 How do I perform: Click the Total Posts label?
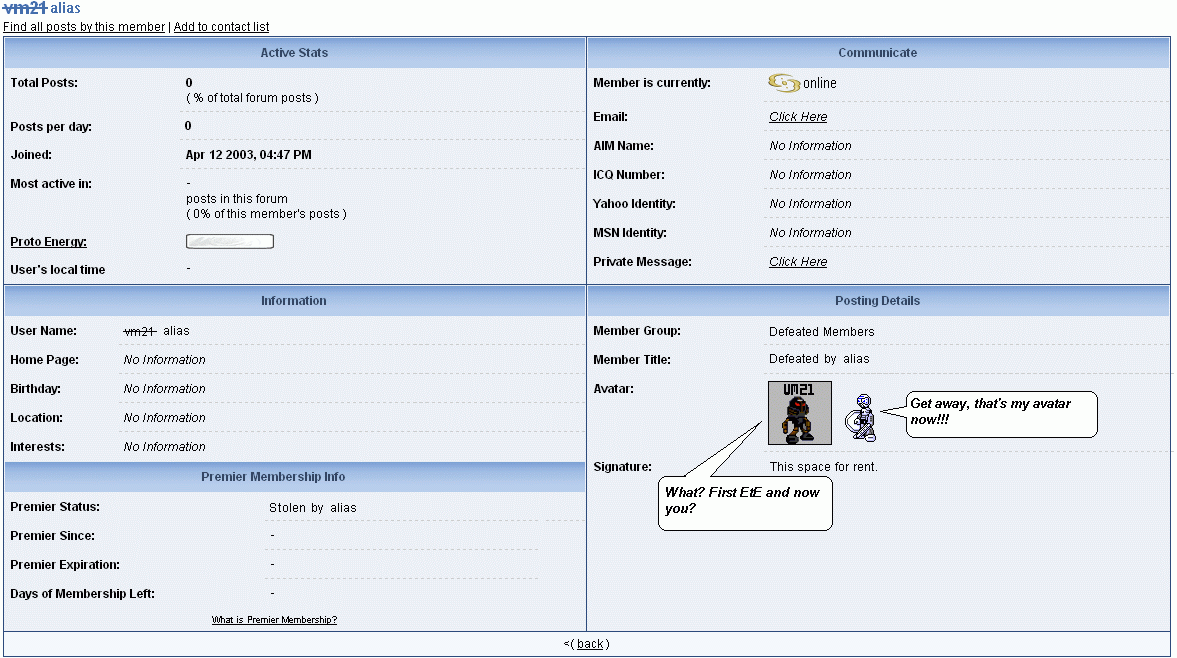point(44,83)
